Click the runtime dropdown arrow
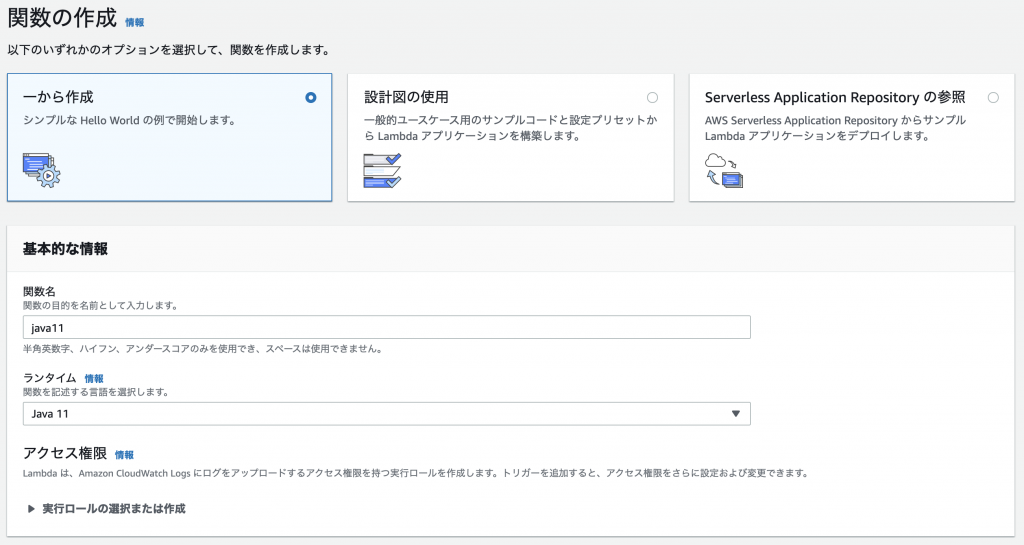Image resolution: width=1024 pixels, height=545 pixels. pyautogui.click(x=736, y=414)
